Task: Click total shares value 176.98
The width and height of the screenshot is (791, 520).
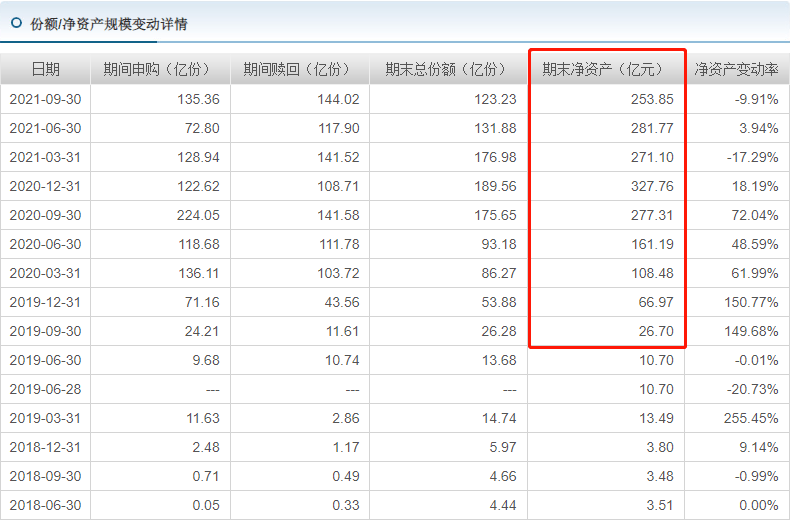Action: coord(495,157)
